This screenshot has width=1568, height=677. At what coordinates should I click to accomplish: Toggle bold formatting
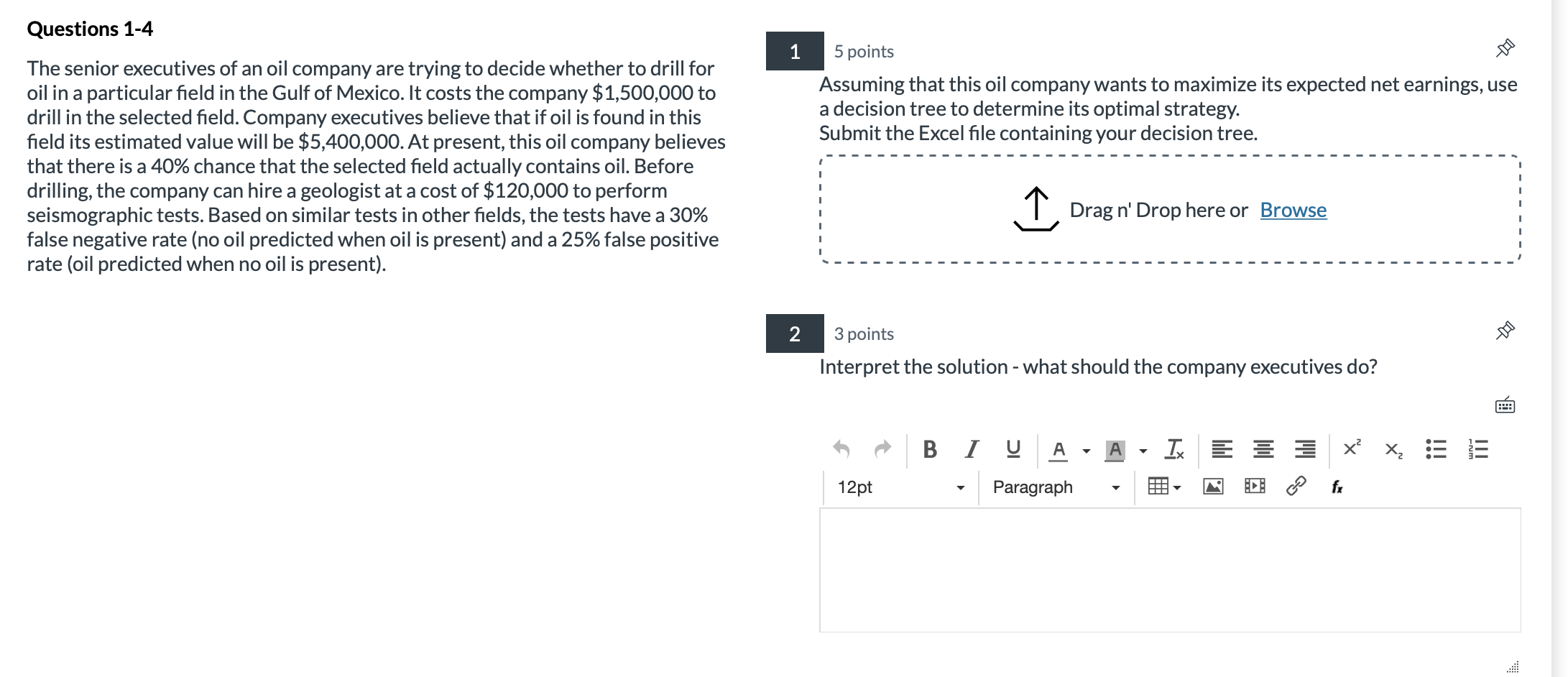coord(931,448)
